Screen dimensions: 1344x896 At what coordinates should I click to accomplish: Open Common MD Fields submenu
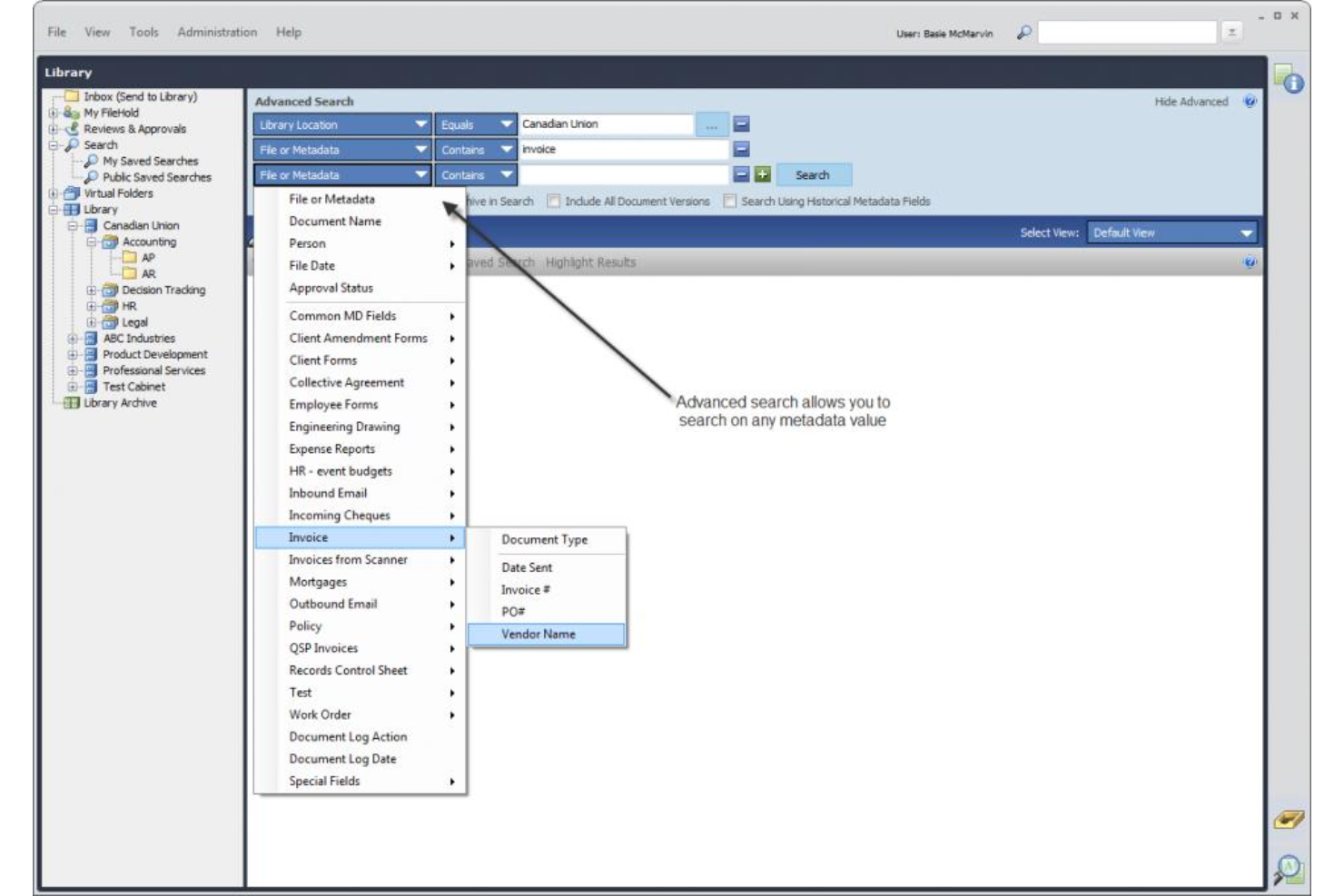360,316
